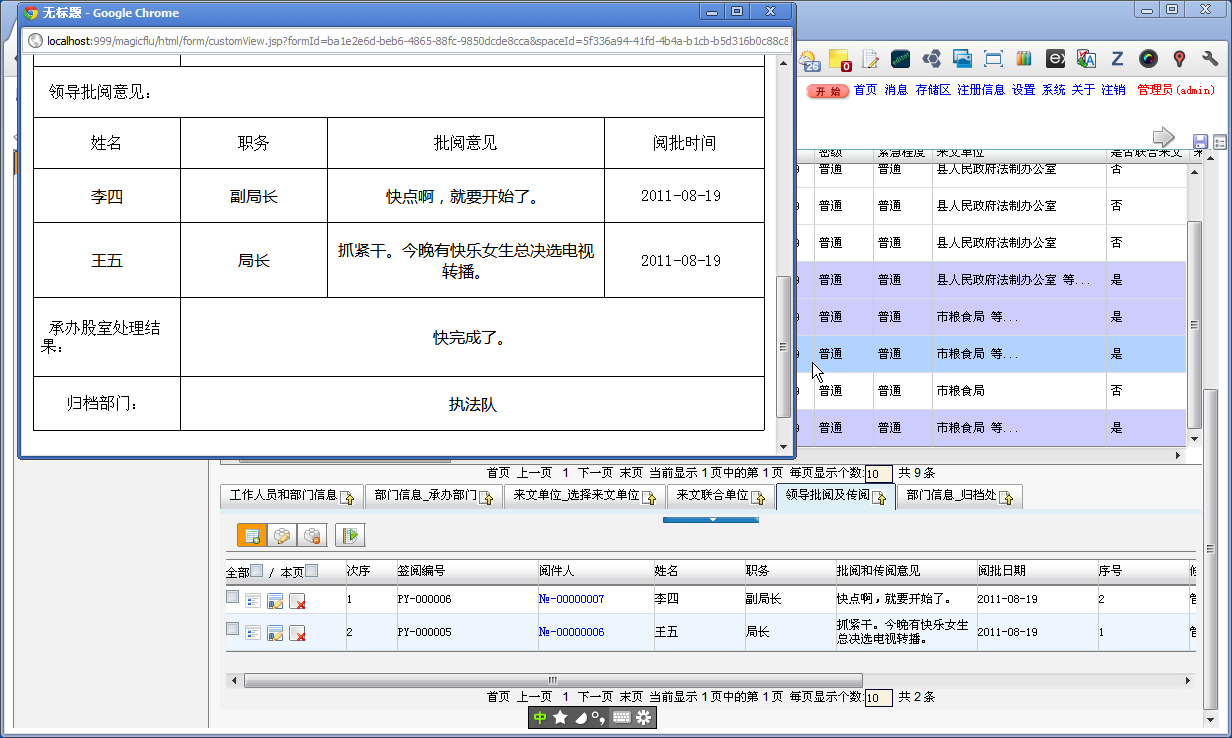Delete icon for row PY-000006
This screenshot has width=1232, height=738.
coord(297,601)
